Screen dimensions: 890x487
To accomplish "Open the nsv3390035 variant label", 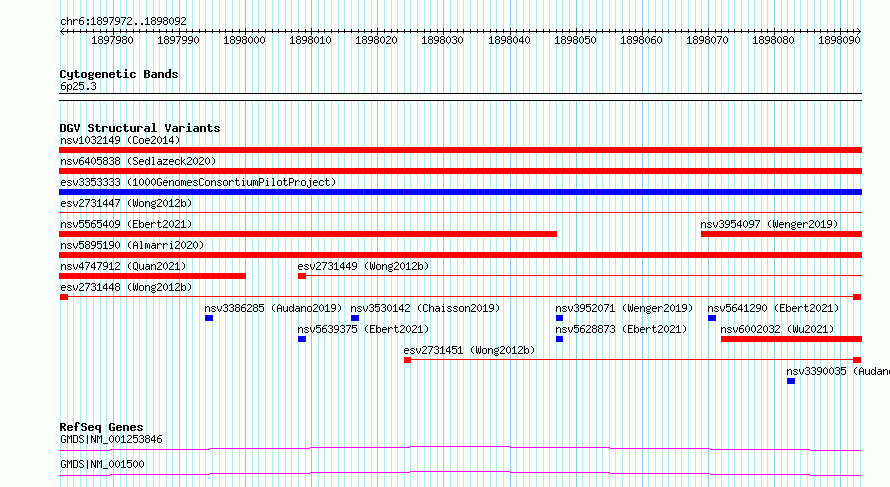I will point(838,371).
